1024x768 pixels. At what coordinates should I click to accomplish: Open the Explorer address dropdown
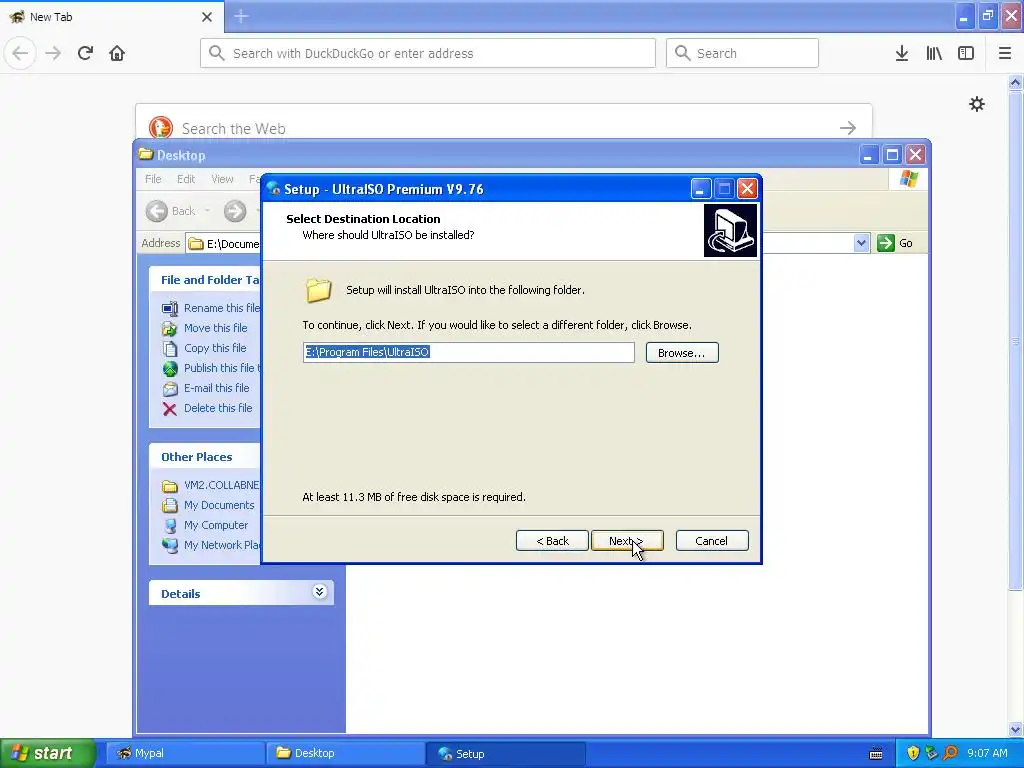(861, 244)
